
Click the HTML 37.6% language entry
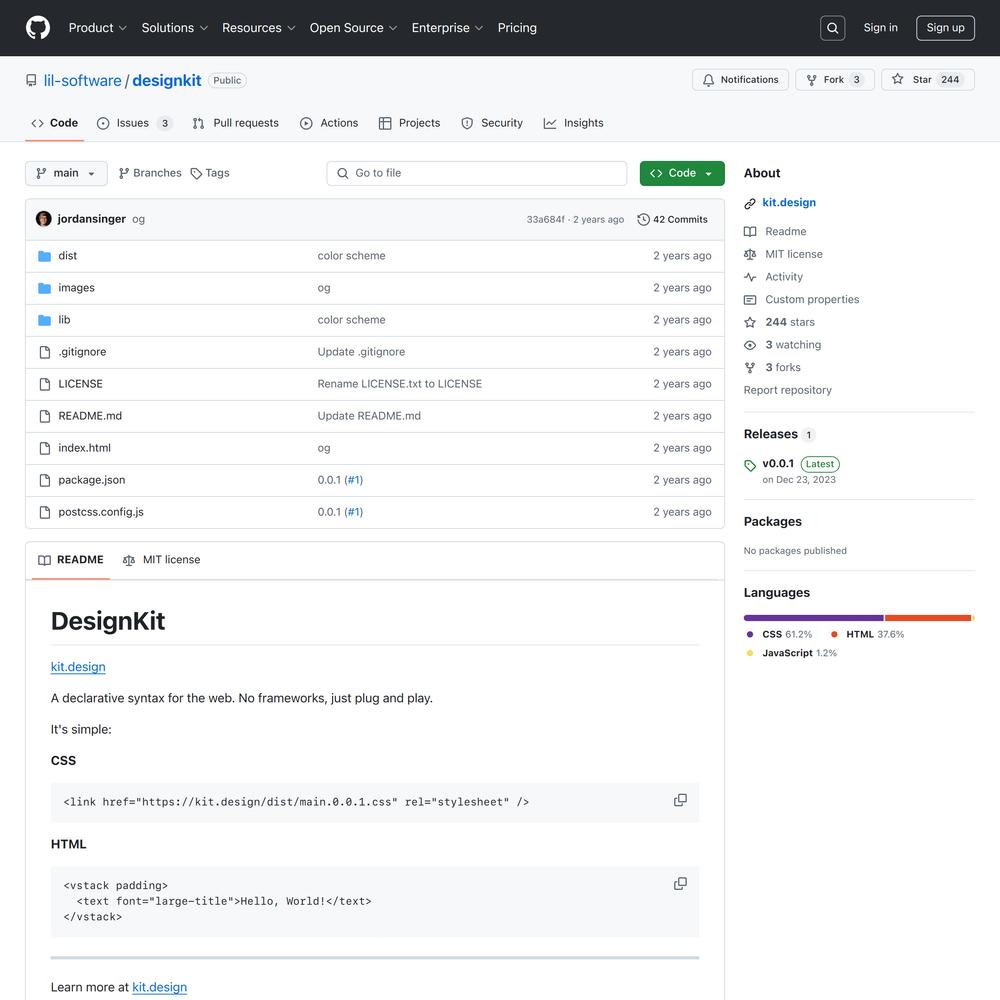867,635
